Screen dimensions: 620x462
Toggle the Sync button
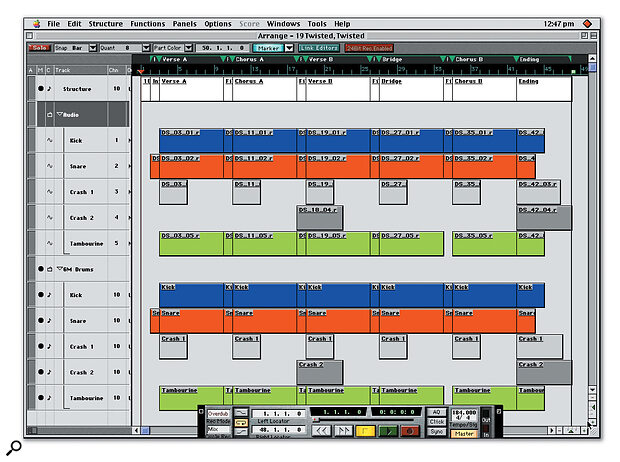(x=437, y=432)
